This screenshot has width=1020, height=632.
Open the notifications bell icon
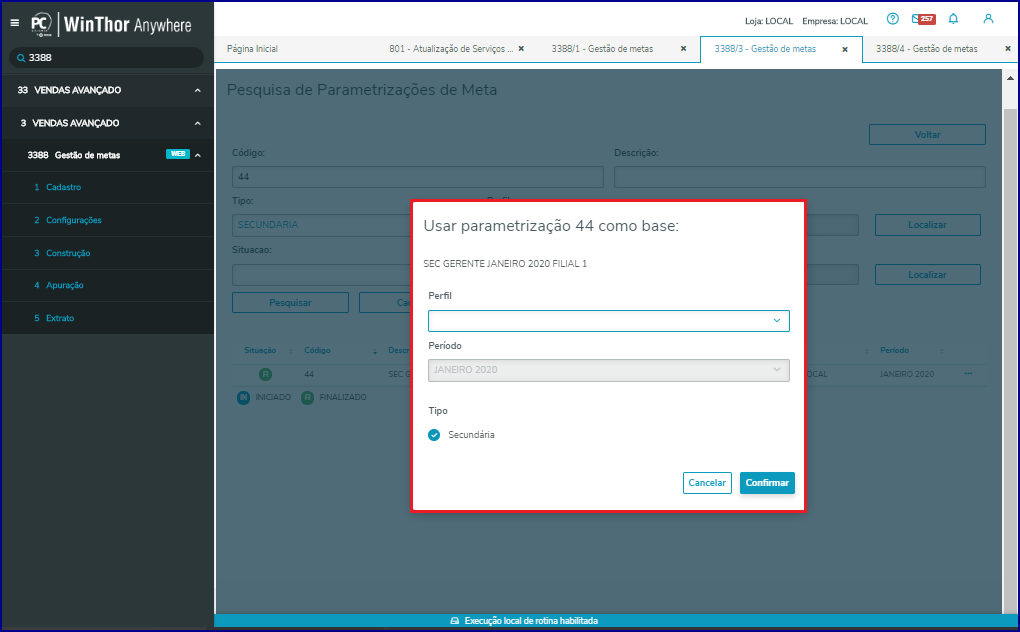953,19
